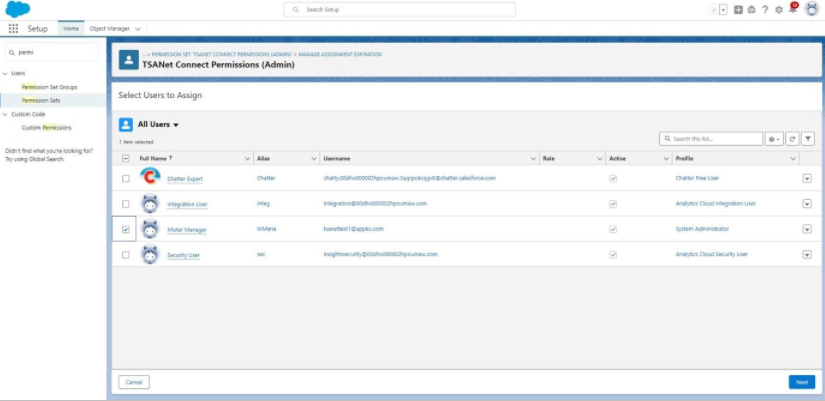Uncheck the Mister Manager row checkbox
825x401 pixels.
[x=125, y=229]
